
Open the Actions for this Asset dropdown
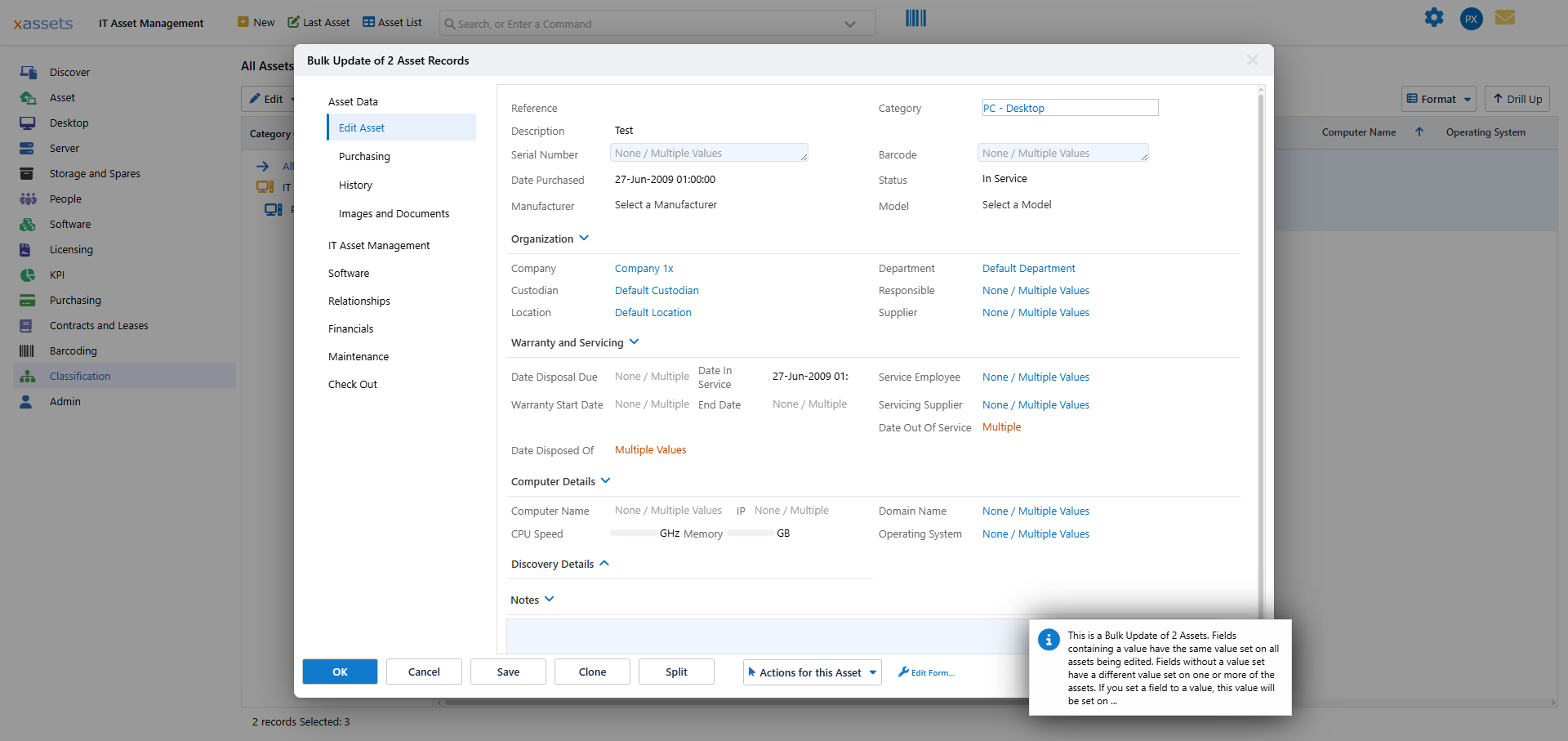(813, 672)
